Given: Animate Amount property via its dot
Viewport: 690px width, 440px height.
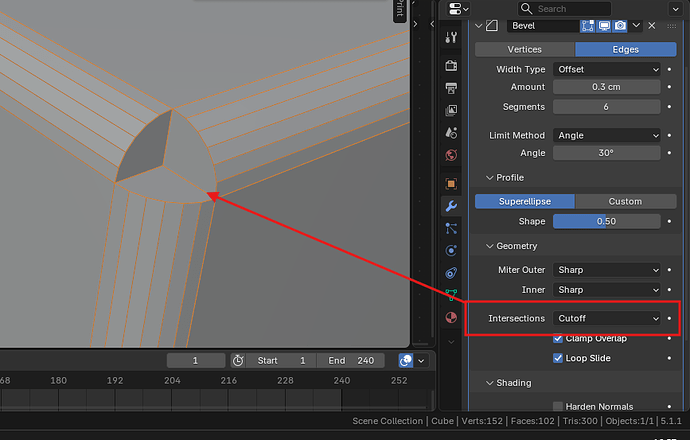Looking at the screenshot, I should pos(669,87).
